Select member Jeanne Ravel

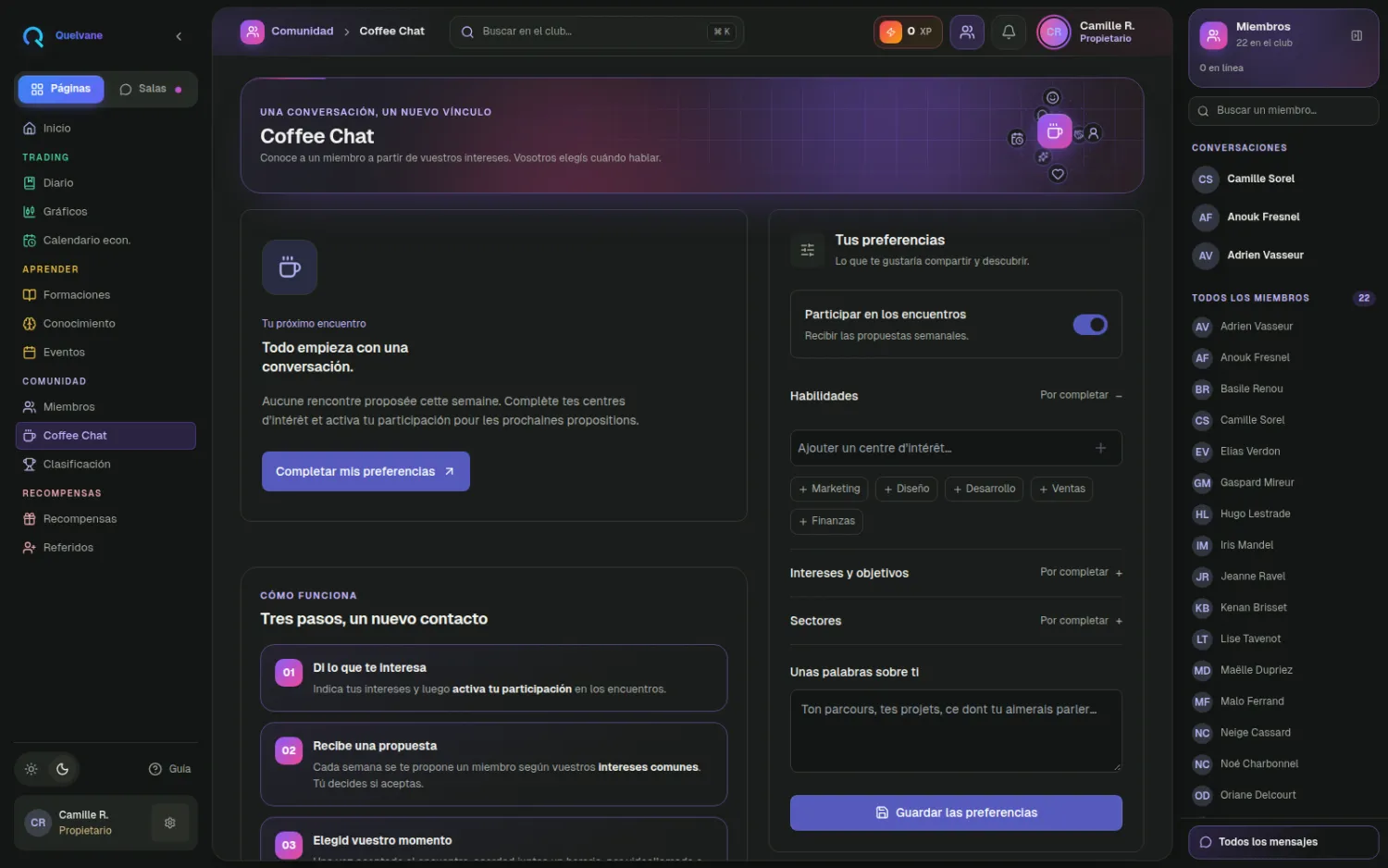click(1283, 577)
